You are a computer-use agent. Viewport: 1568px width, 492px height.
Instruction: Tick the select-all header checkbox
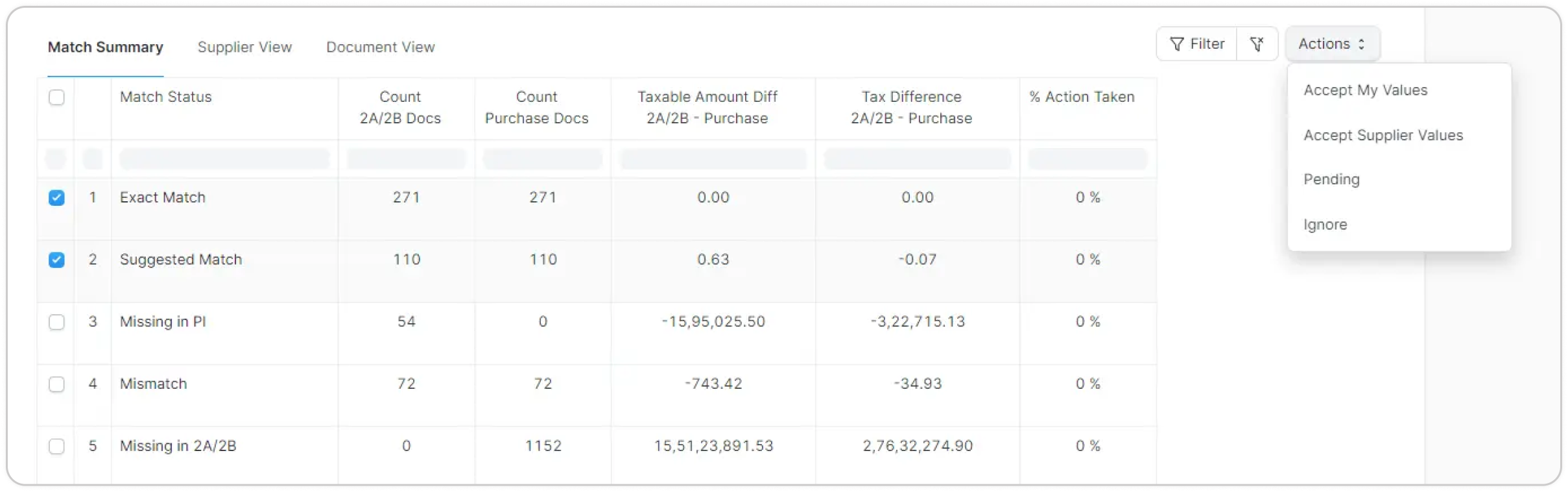[56, 97]
